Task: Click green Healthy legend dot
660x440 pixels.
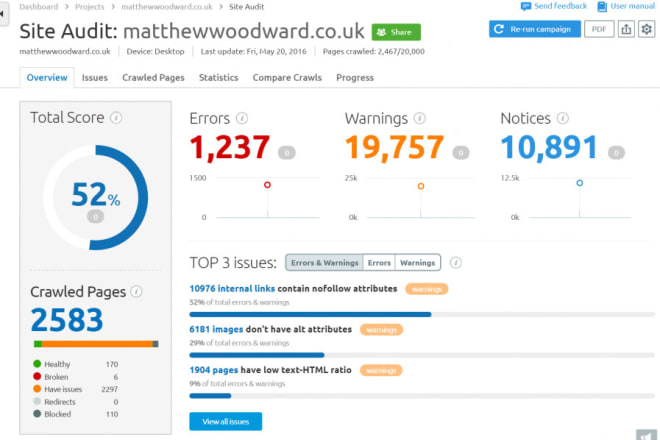Action: 37,363
